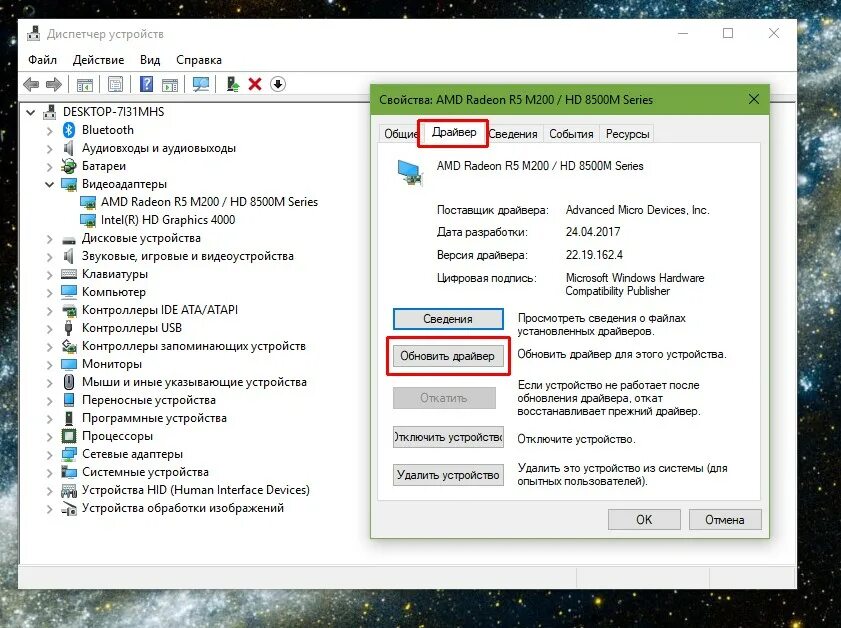Click the toolbar icon right of Help
The width and height of the screenshot is (841, 628).
[170, 84]
